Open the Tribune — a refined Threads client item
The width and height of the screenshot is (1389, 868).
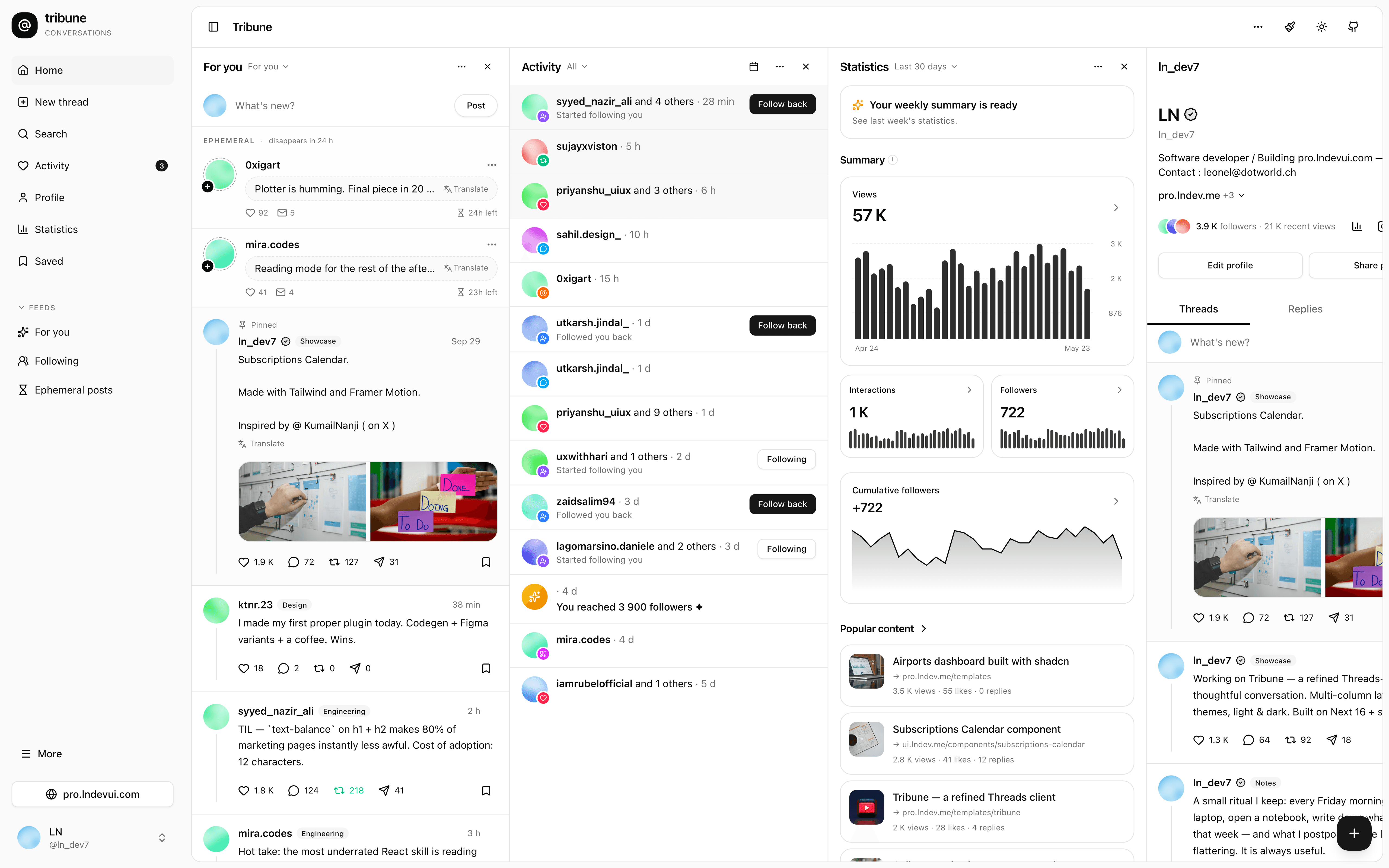click(x=987, y=812)
